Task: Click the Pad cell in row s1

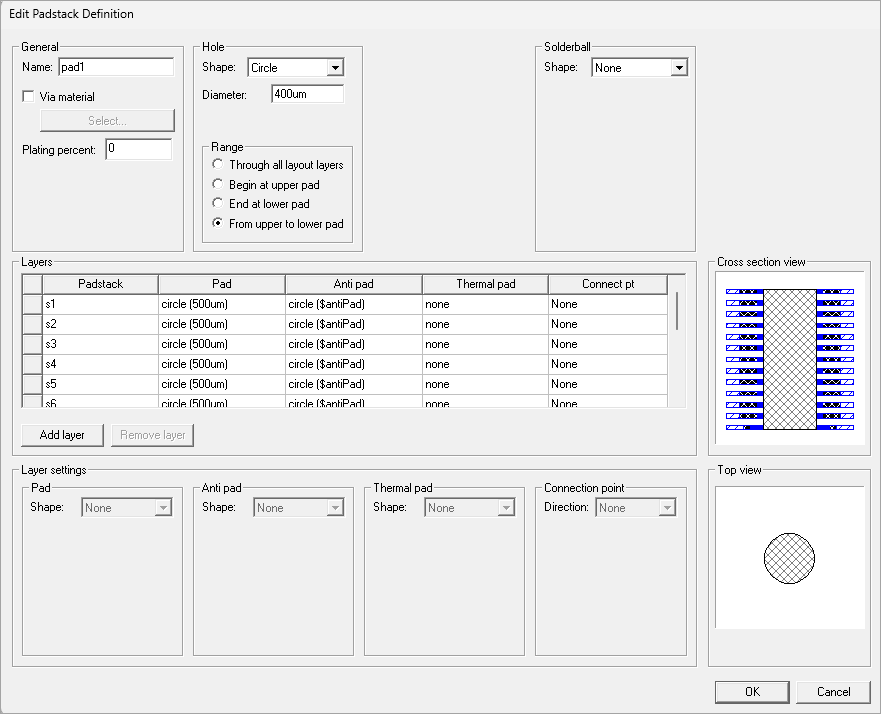Action: 222,304
